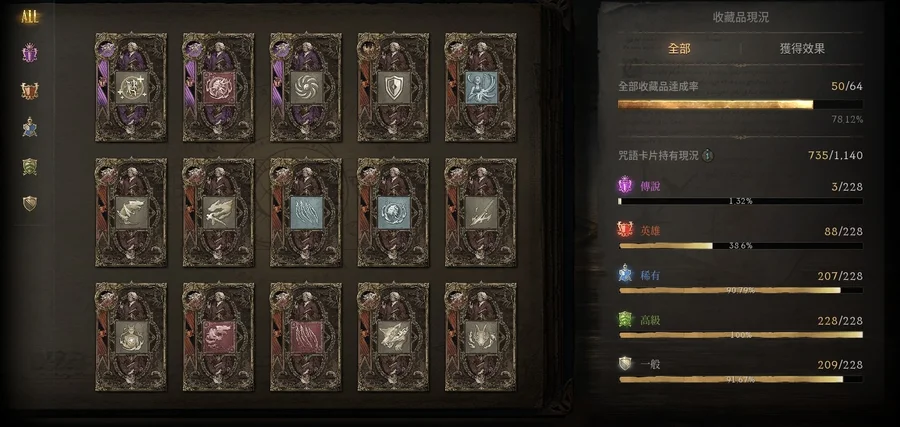
Task: Switch to the 獲得效果 tab
Action: click(x=802, y=49)
